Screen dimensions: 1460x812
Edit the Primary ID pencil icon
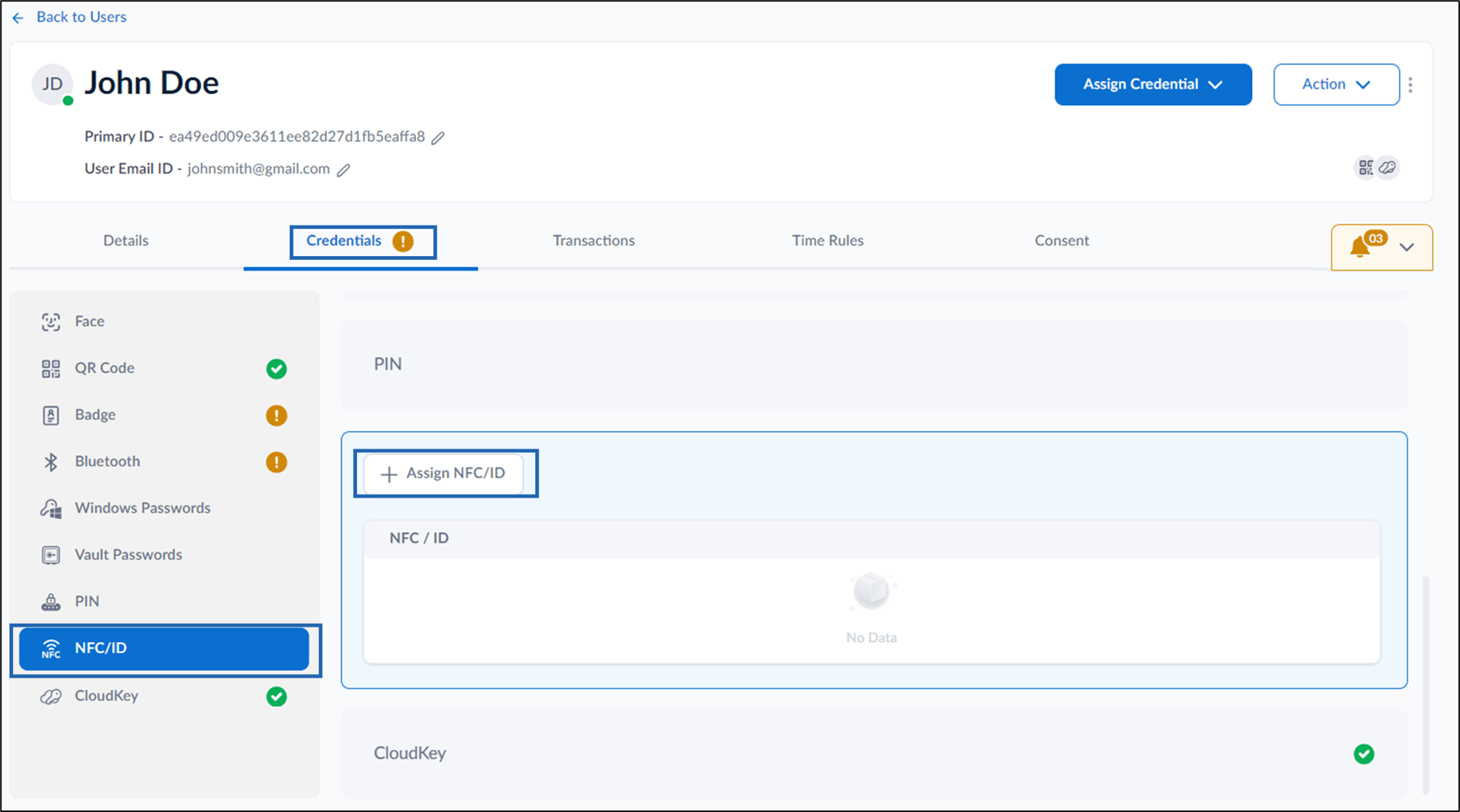tap(438, 138)
